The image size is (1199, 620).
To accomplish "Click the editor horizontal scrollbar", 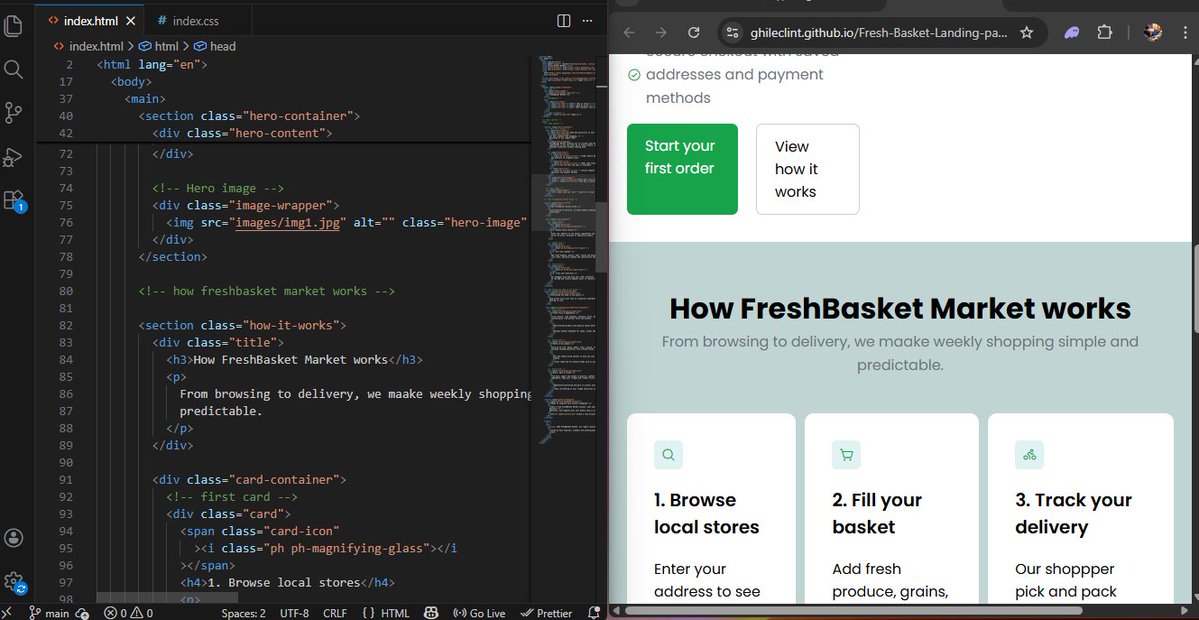I will pos(168,598).
